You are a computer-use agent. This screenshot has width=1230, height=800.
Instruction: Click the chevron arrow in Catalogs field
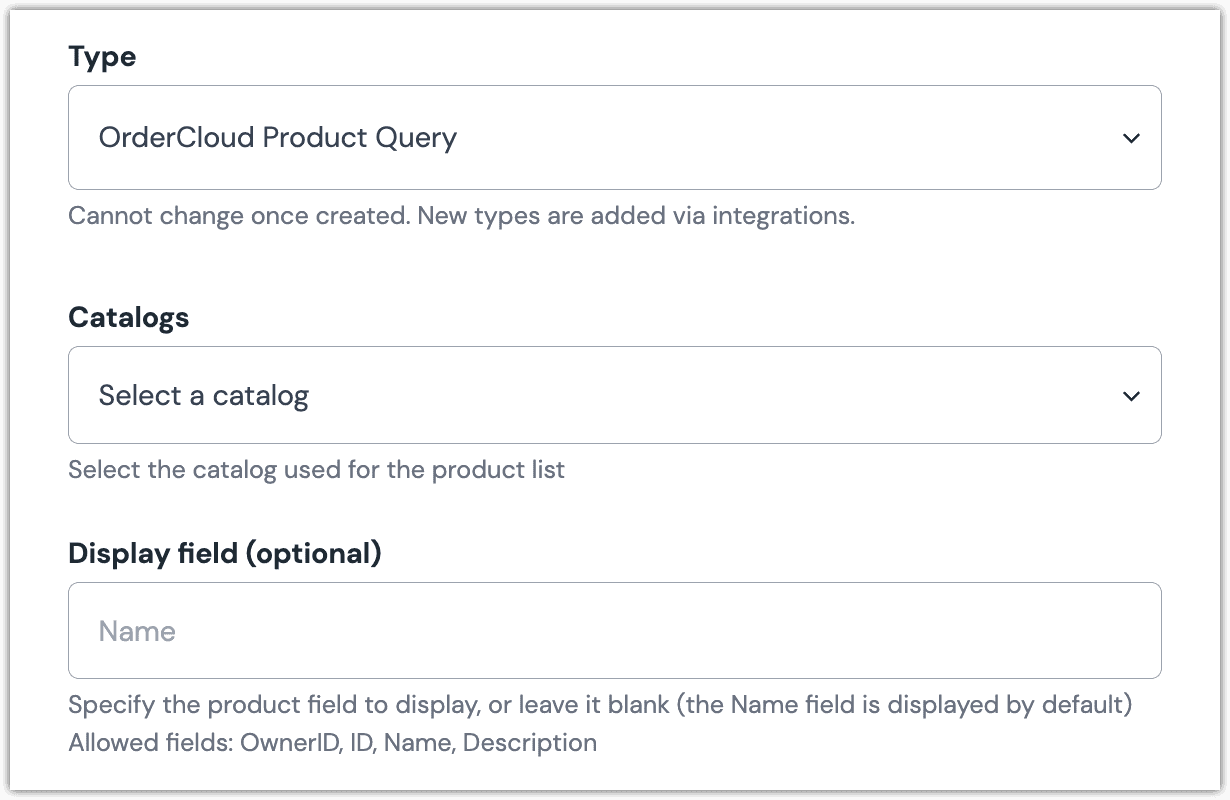point(1131,396)
